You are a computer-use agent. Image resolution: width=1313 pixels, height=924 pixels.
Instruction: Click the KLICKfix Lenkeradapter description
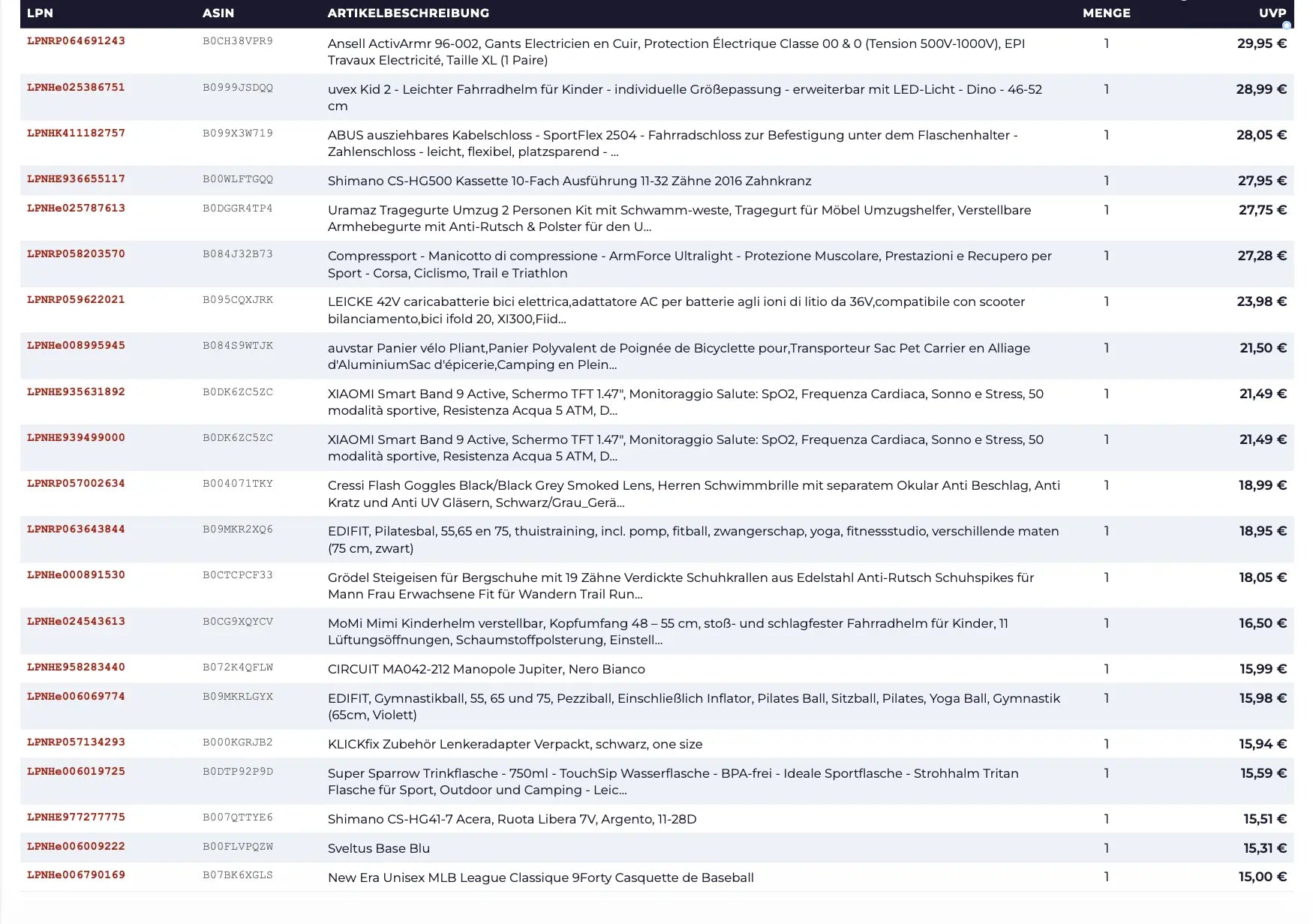[515, 744]
